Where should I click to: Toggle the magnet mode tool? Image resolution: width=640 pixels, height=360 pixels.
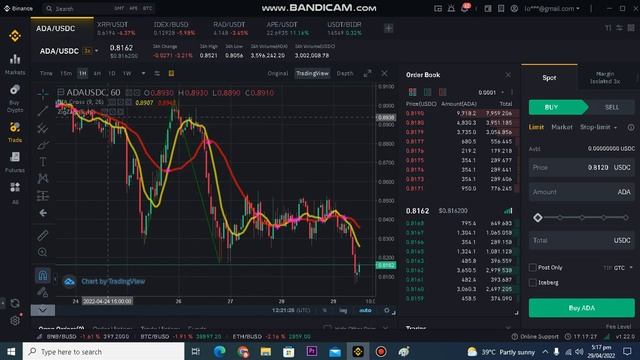click(43, 275)
